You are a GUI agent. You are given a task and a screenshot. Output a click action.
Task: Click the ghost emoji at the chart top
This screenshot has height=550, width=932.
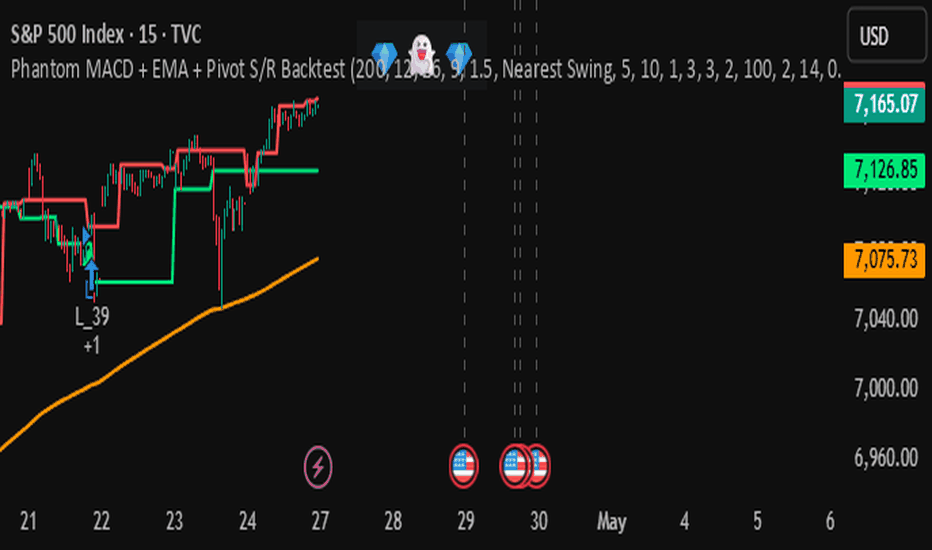[x=421, y=55]
